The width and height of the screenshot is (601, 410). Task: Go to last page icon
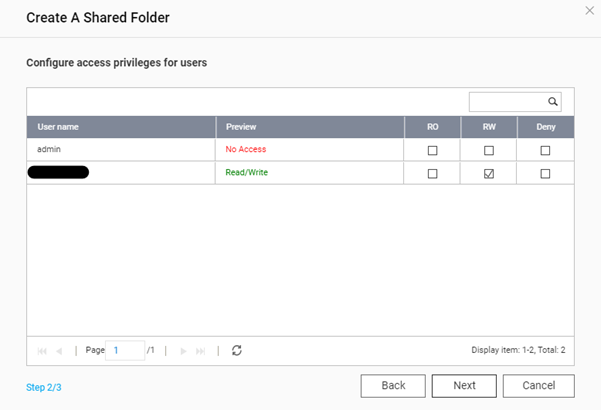(x=201, y=351)
